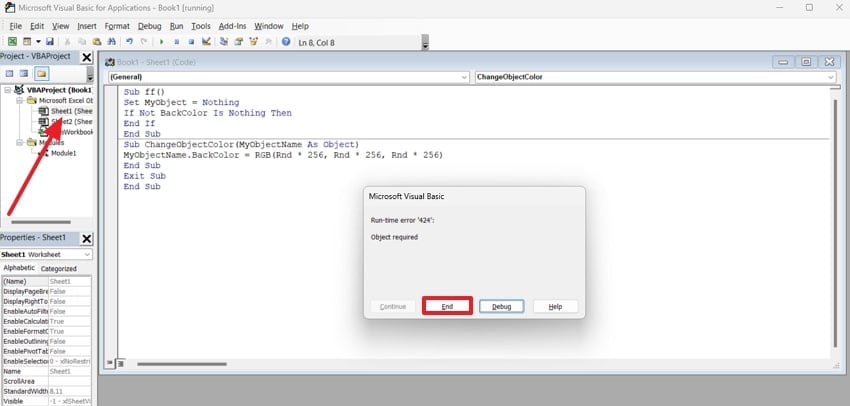
Task: Click the Insert UserForm toolbar icon
Action: (27, 42)
